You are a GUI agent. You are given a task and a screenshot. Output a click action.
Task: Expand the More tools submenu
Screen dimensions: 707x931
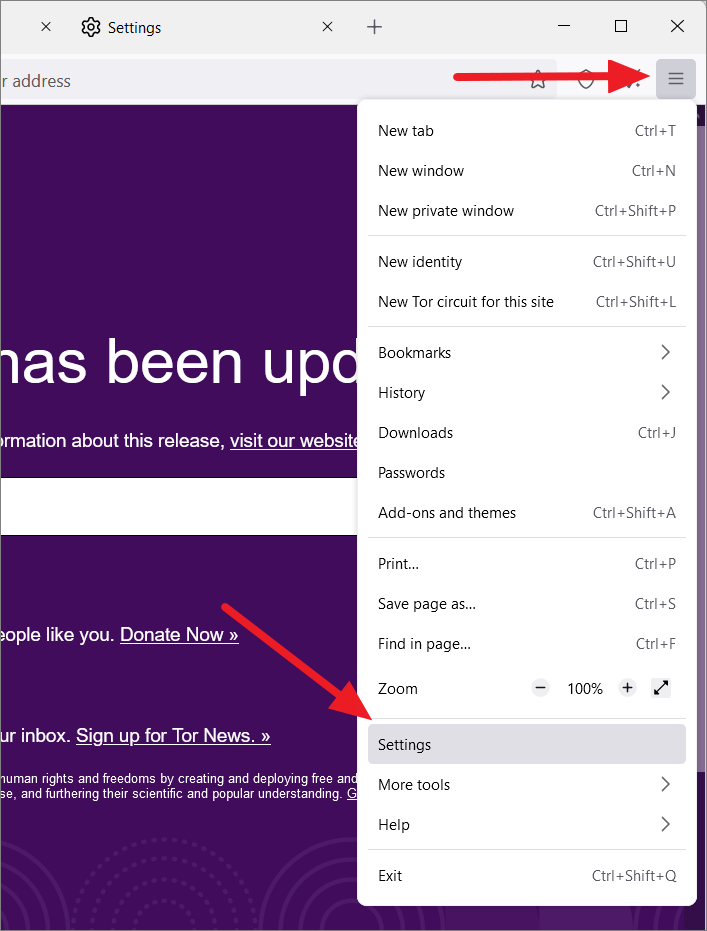pos(527,784)
